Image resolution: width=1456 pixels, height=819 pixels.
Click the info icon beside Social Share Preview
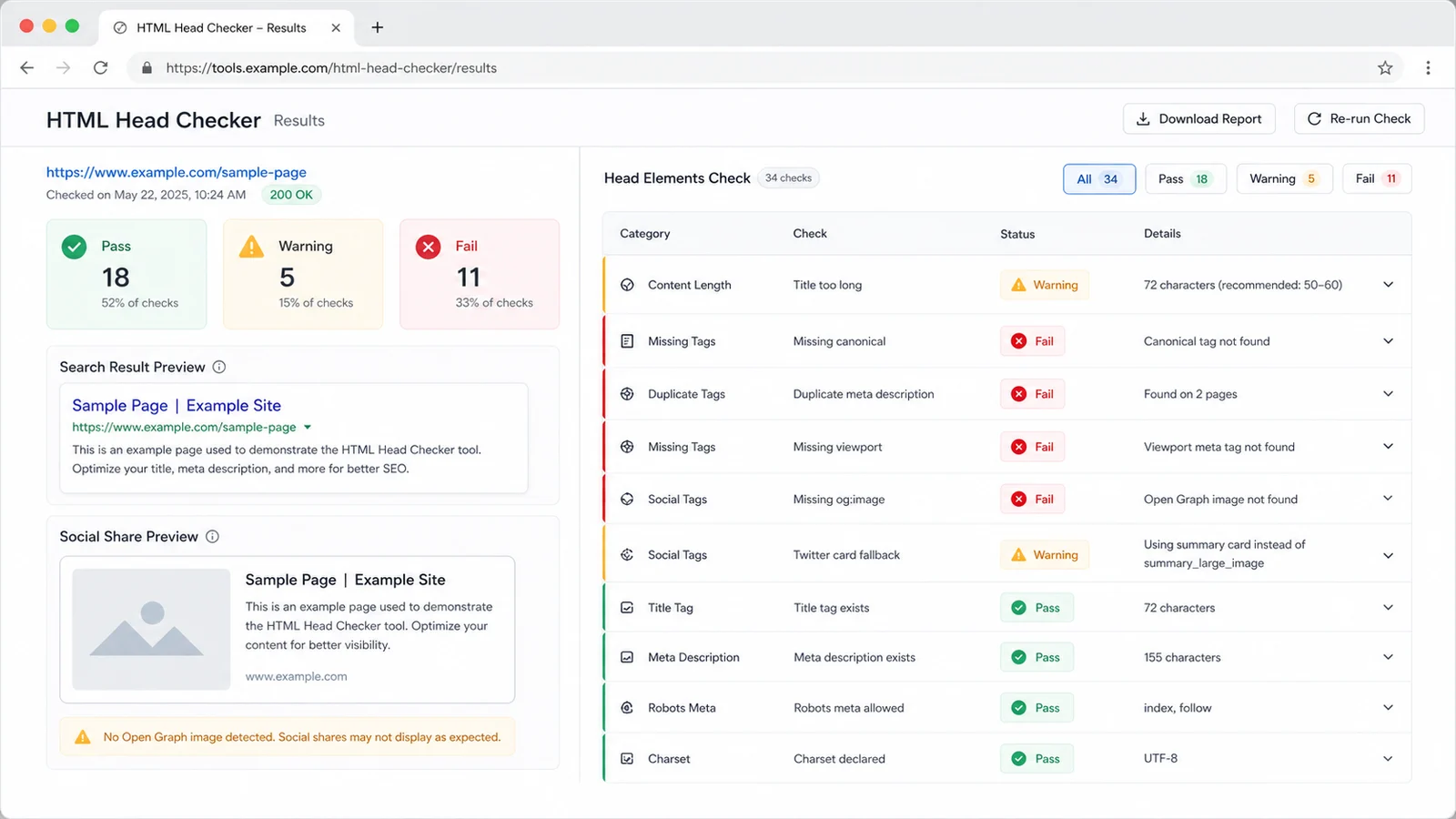coord(212,536)
